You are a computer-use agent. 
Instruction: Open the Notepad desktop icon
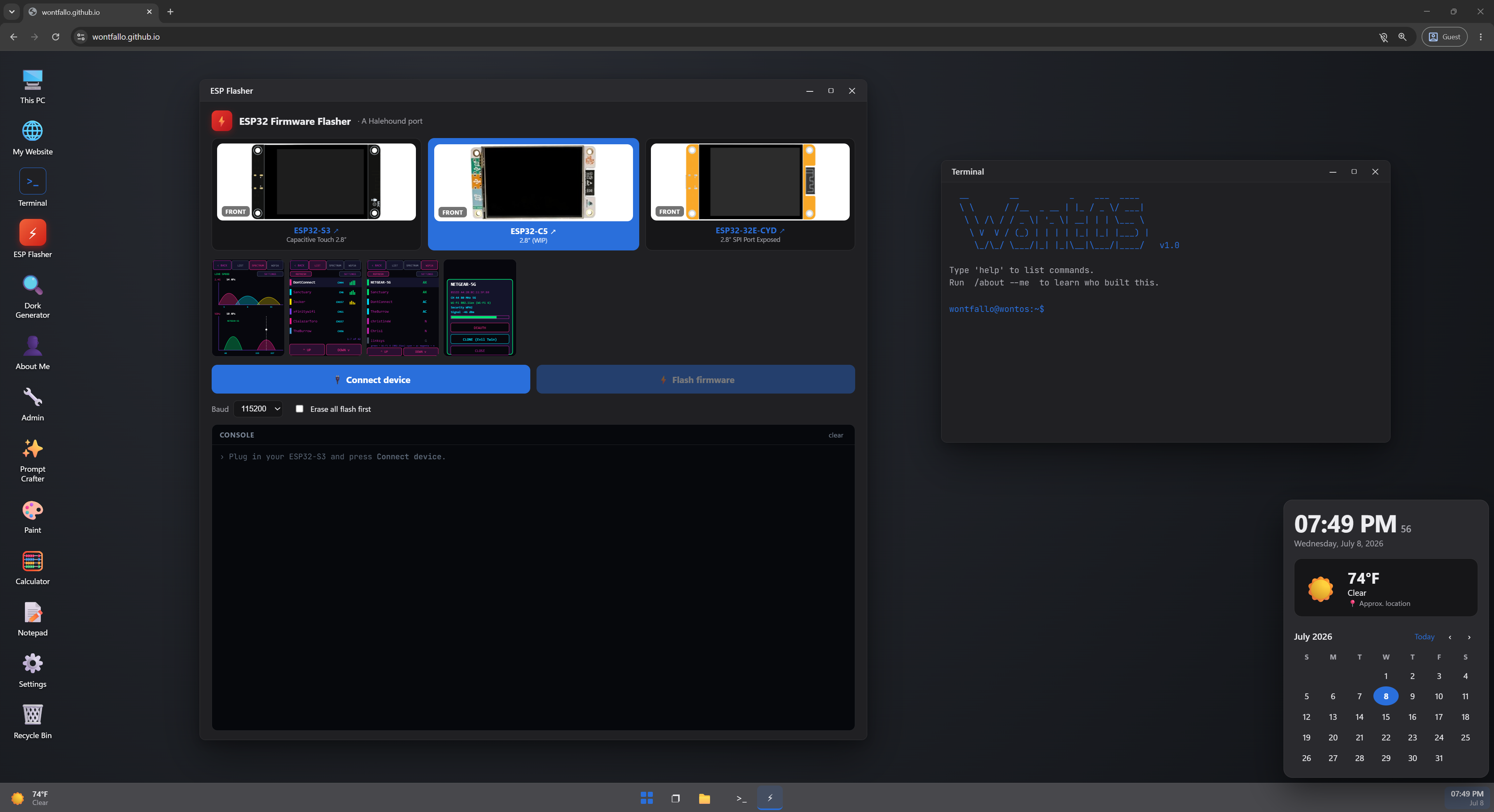pos(32,619)
